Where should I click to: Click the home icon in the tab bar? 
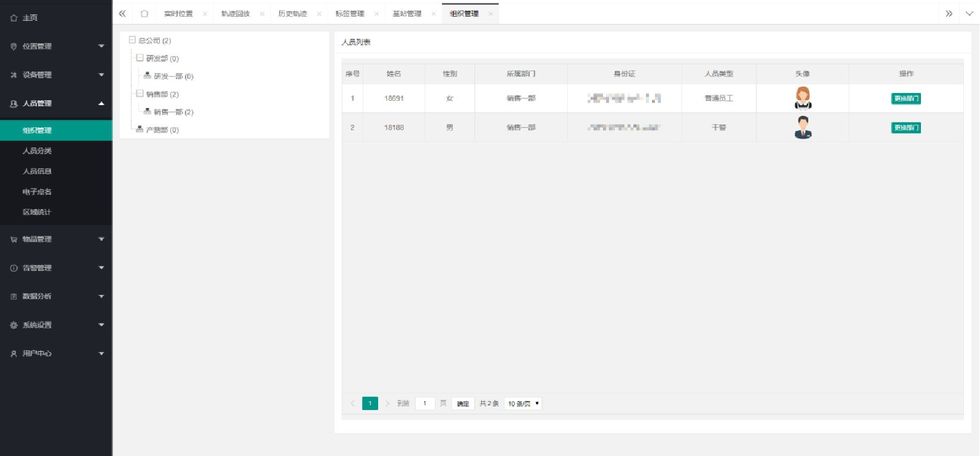point(145,13)
